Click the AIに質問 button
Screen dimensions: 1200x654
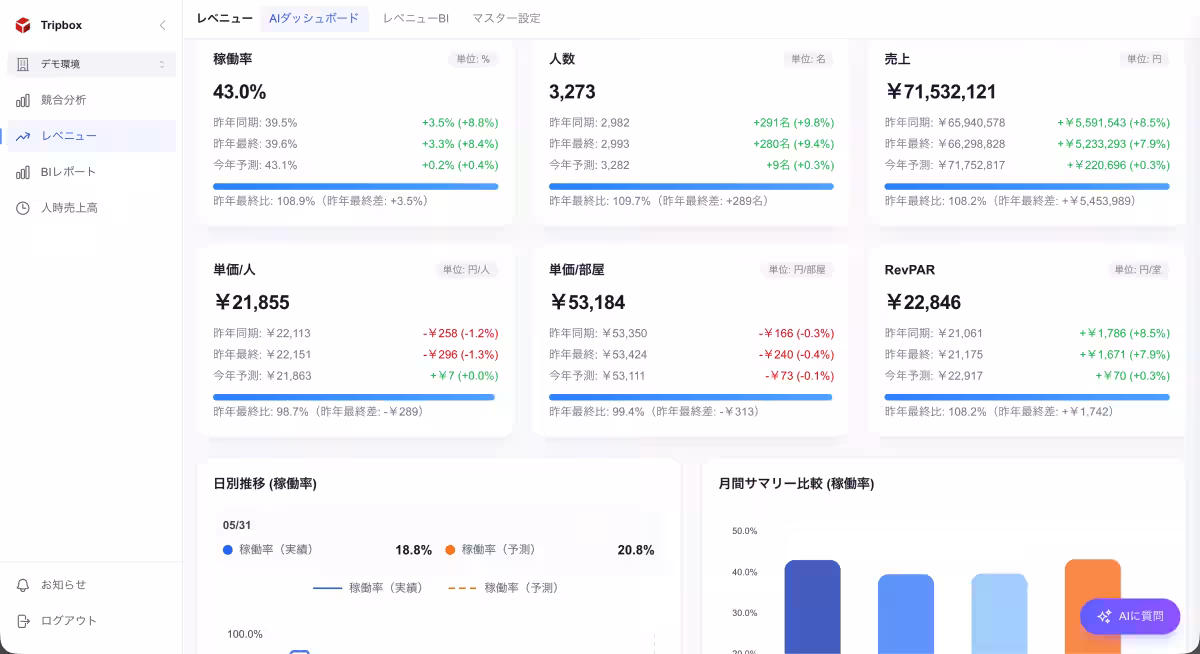1130,616
